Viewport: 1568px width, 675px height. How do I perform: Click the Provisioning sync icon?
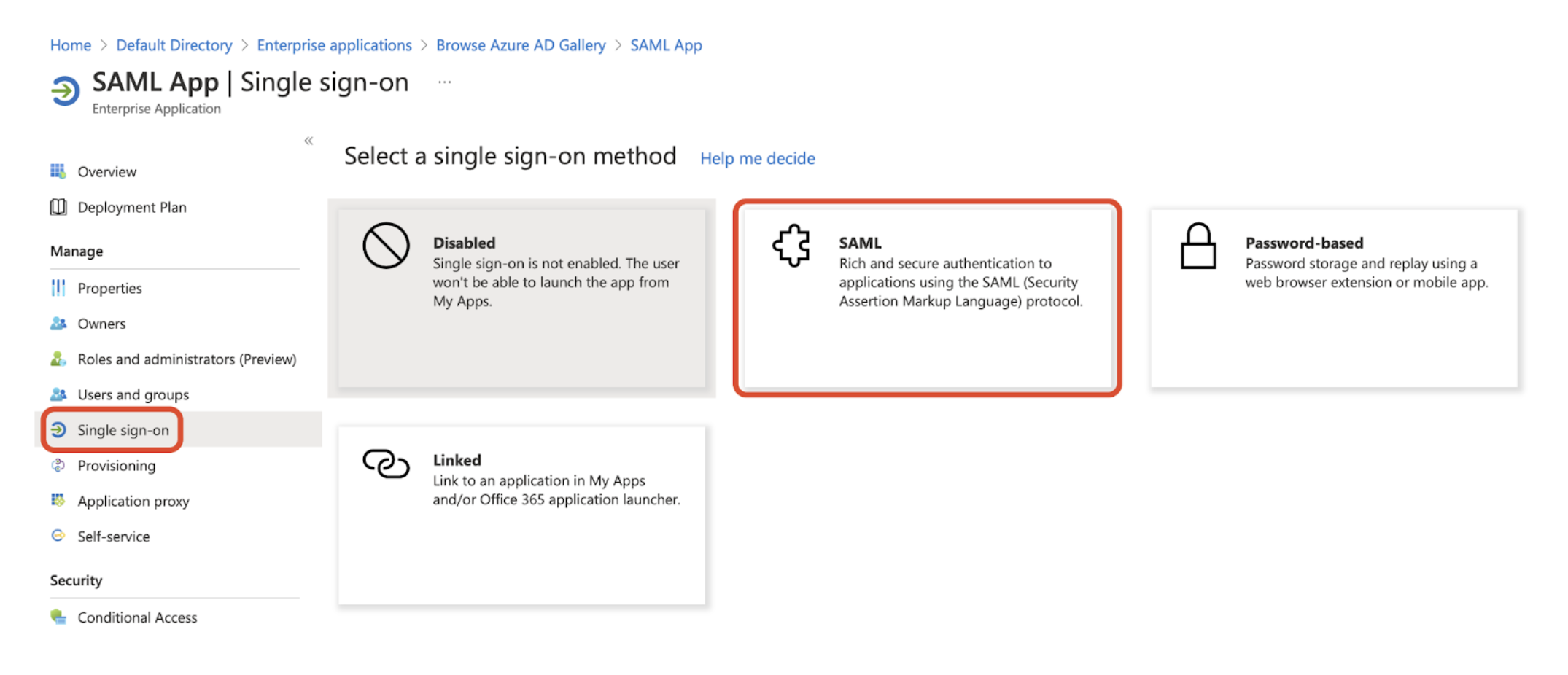pyautogui.click(x=58, y=465)
